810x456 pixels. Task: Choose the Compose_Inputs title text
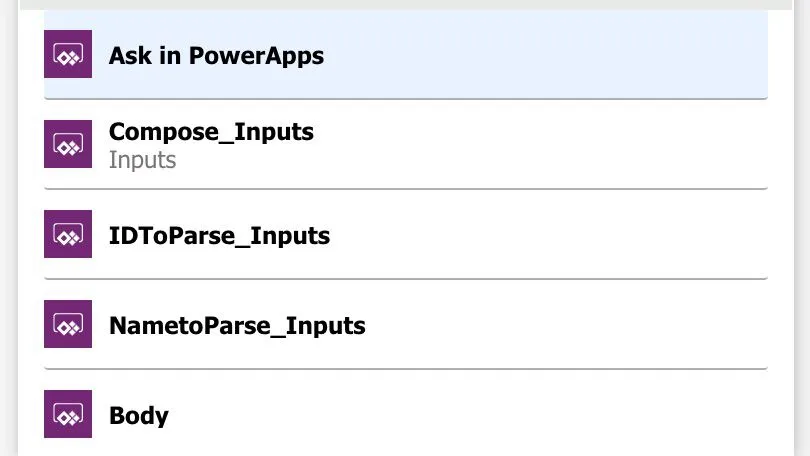pyautogui.click(x=211, y=131)
